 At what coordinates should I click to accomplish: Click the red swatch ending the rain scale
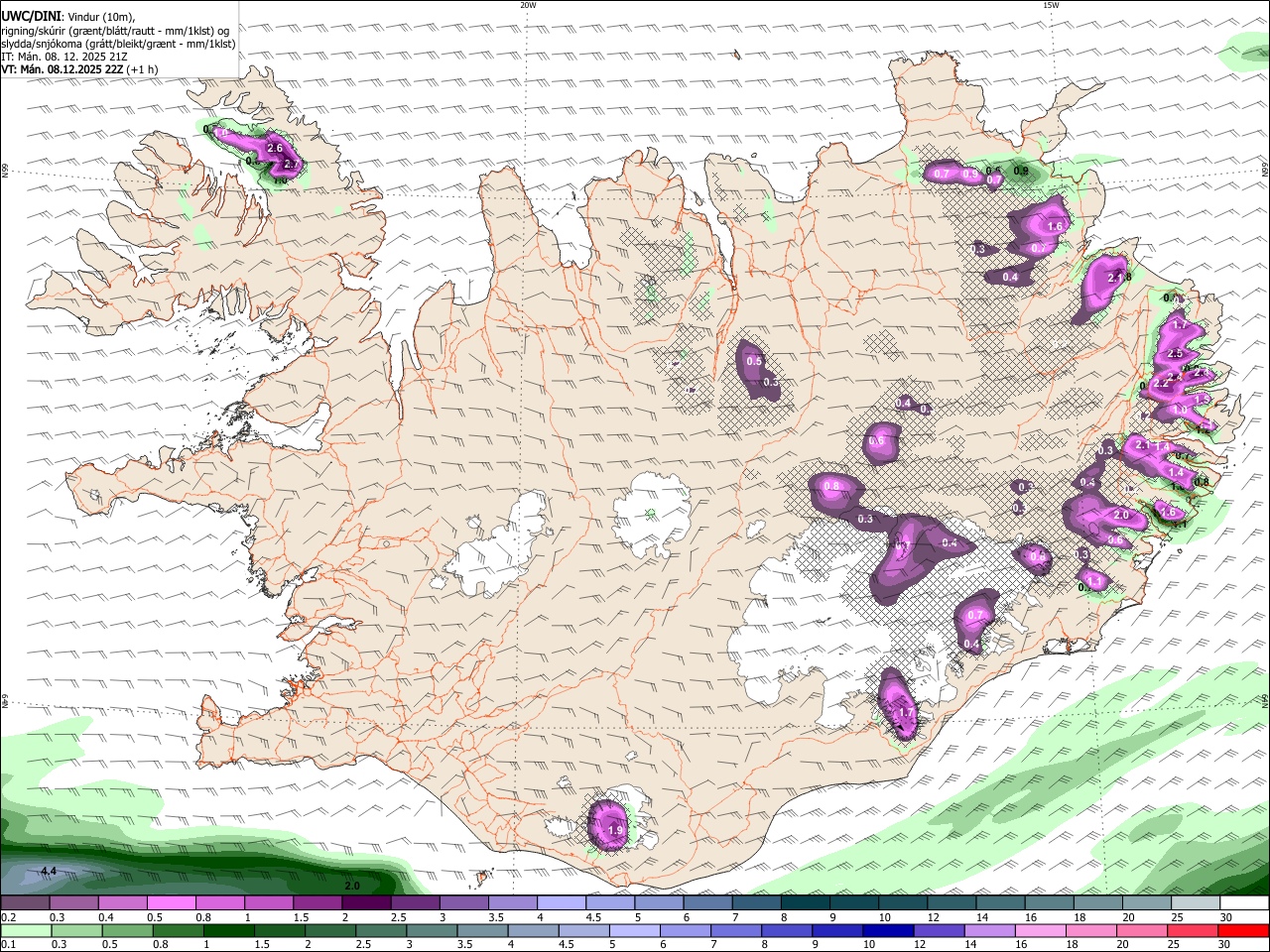click(x=1244, y=931)
